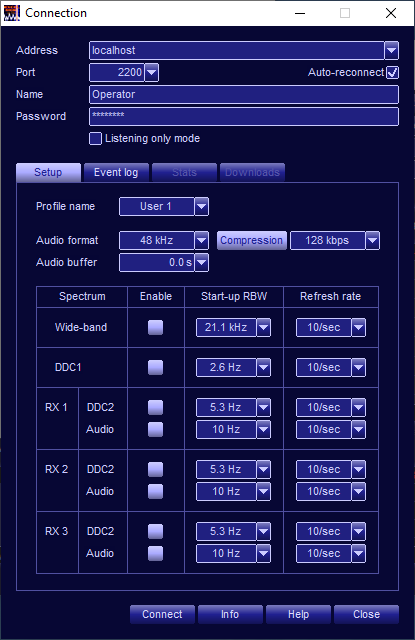415x640 pixels.
Task: Toggle the Auto-reconnect checkbox
Action: tap(393, 73)
